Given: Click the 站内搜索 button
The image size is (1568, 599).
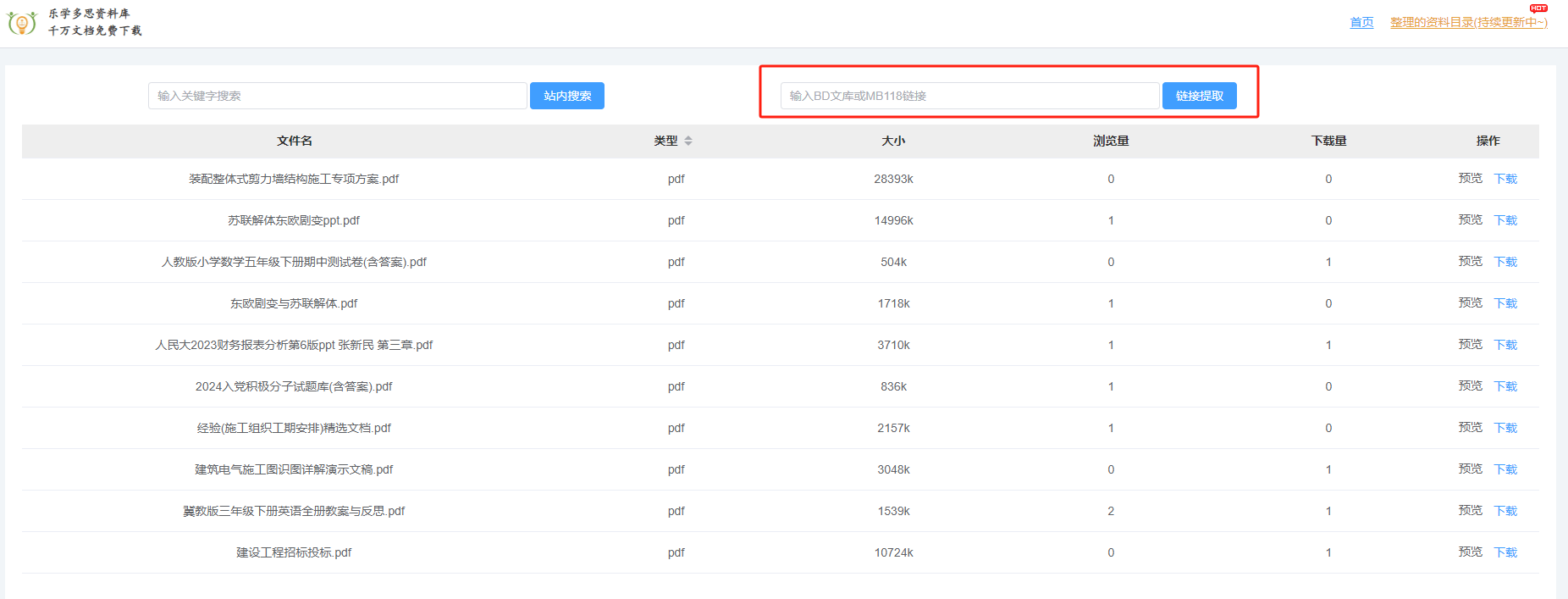Looking at the screenshot, I should [566, 96].
